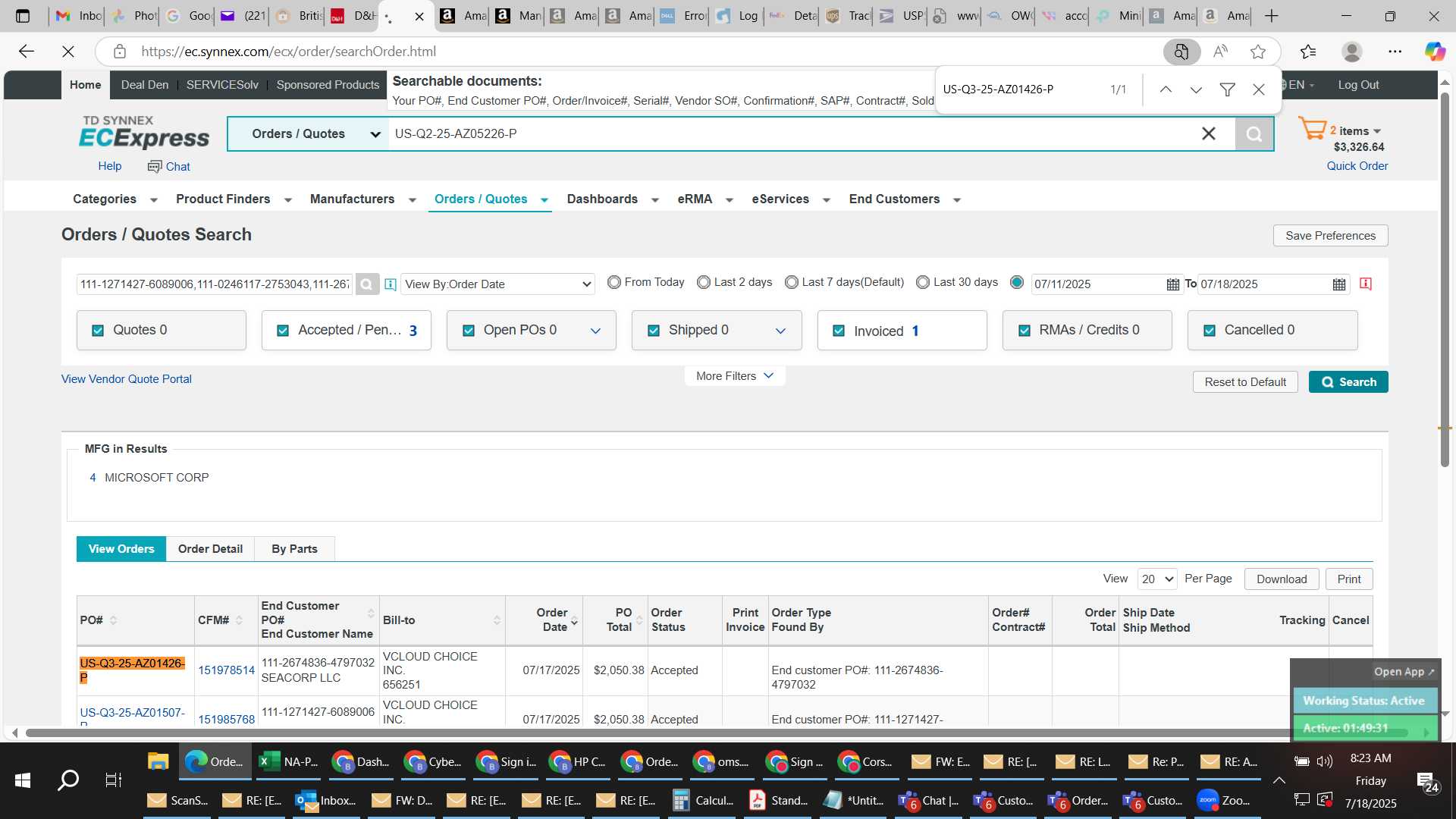Open Copilot icon in browser toolbar
The width and height of the screenshot is (1456, 819).
1435,52
